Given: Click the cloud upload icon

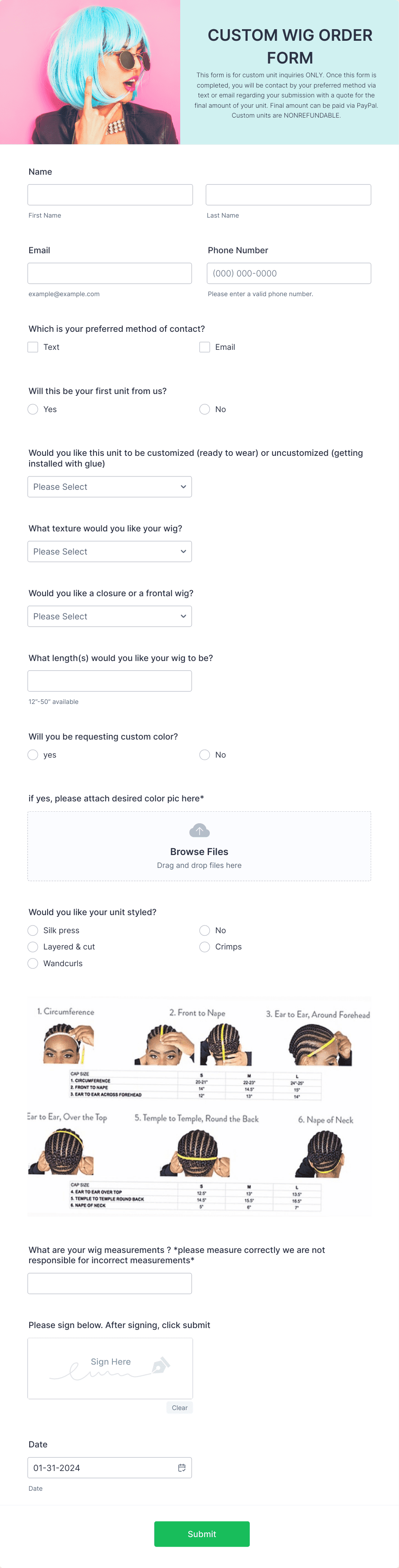Looking at the screenshot, I should [x=199, y=830].
